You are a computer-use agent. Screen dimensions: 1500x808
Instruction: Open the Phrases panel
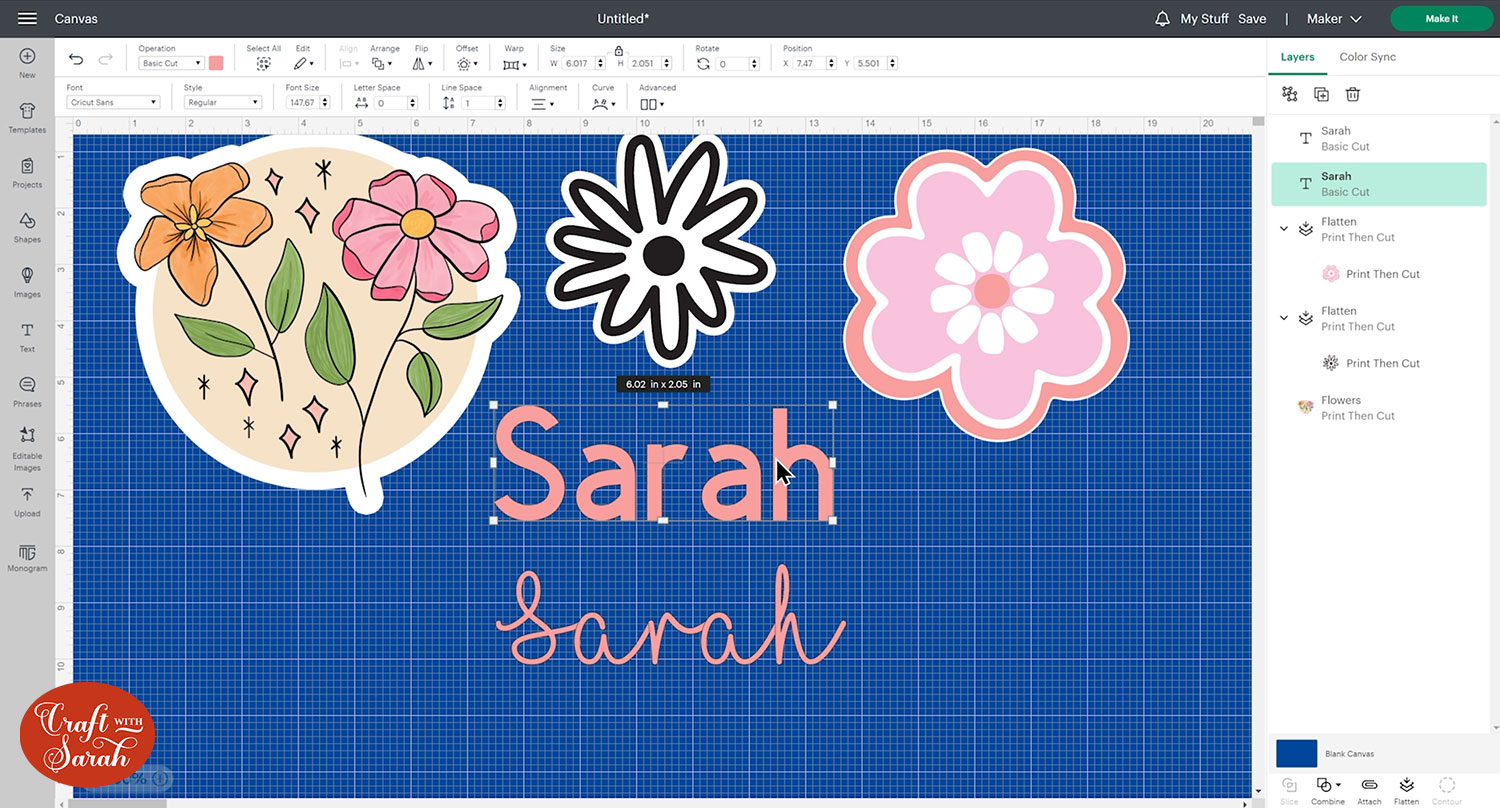coord(27,392)
